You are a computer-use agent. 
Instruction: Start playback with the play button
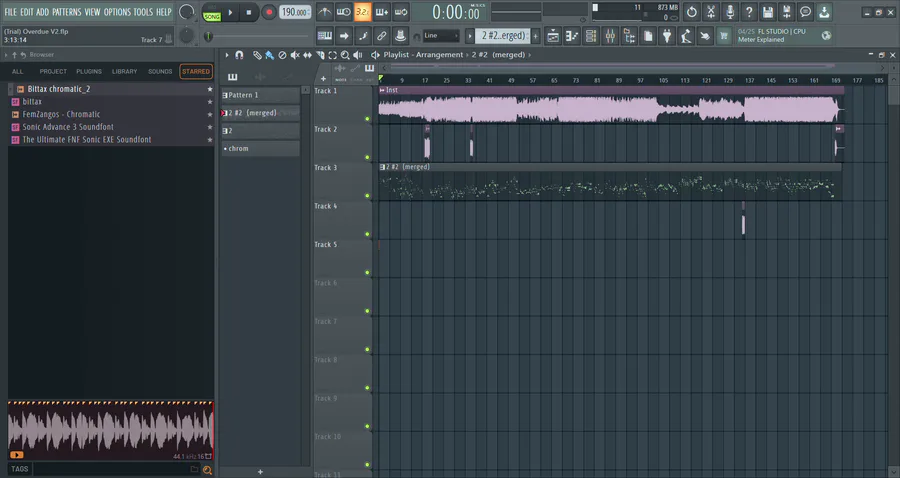click(x=230, y=12)
